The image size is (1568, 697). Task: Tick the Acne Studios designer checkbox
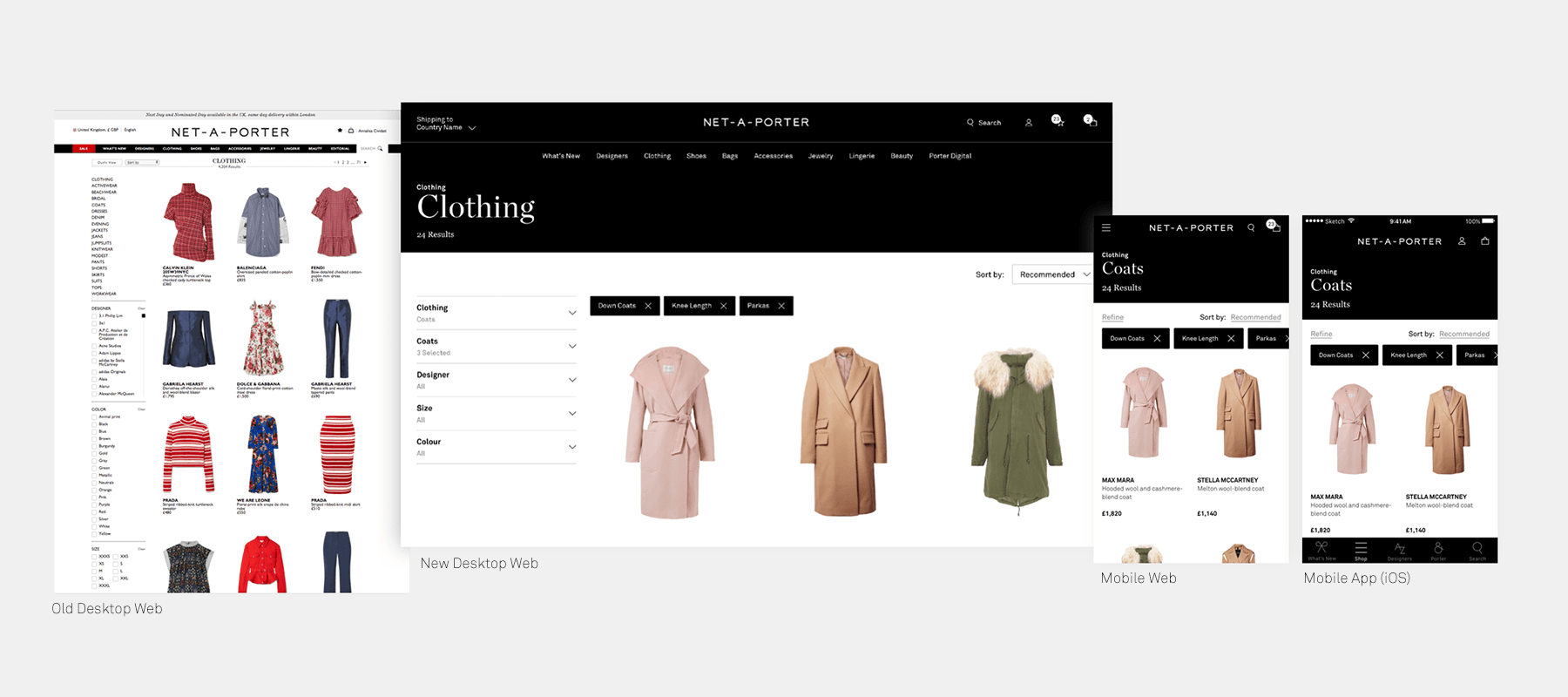(94, 346)
